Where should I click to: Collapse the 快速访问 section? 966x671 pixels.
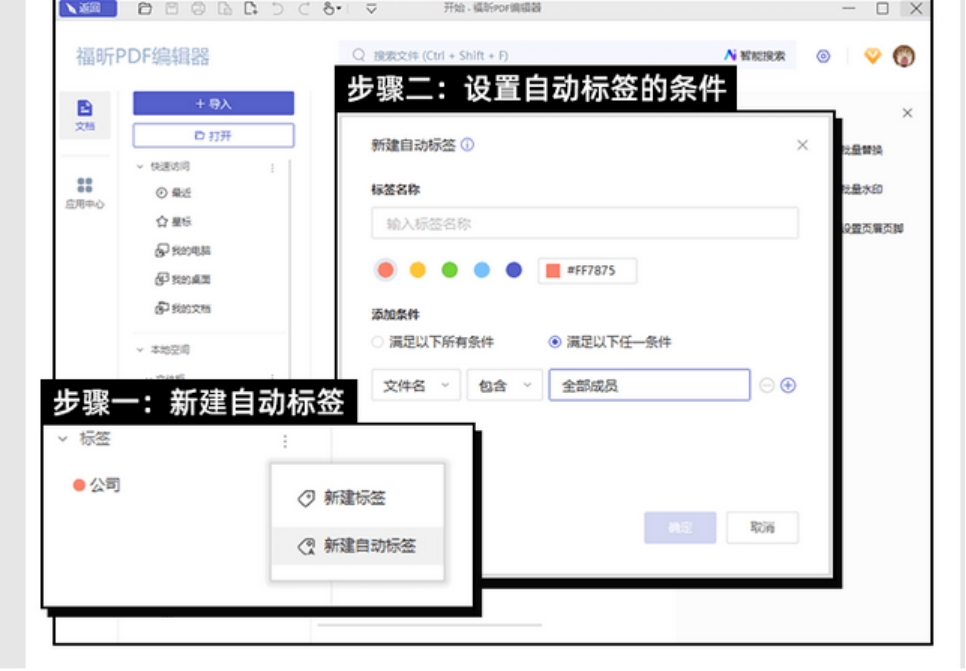pyautogui.click(x=140, y=167)
